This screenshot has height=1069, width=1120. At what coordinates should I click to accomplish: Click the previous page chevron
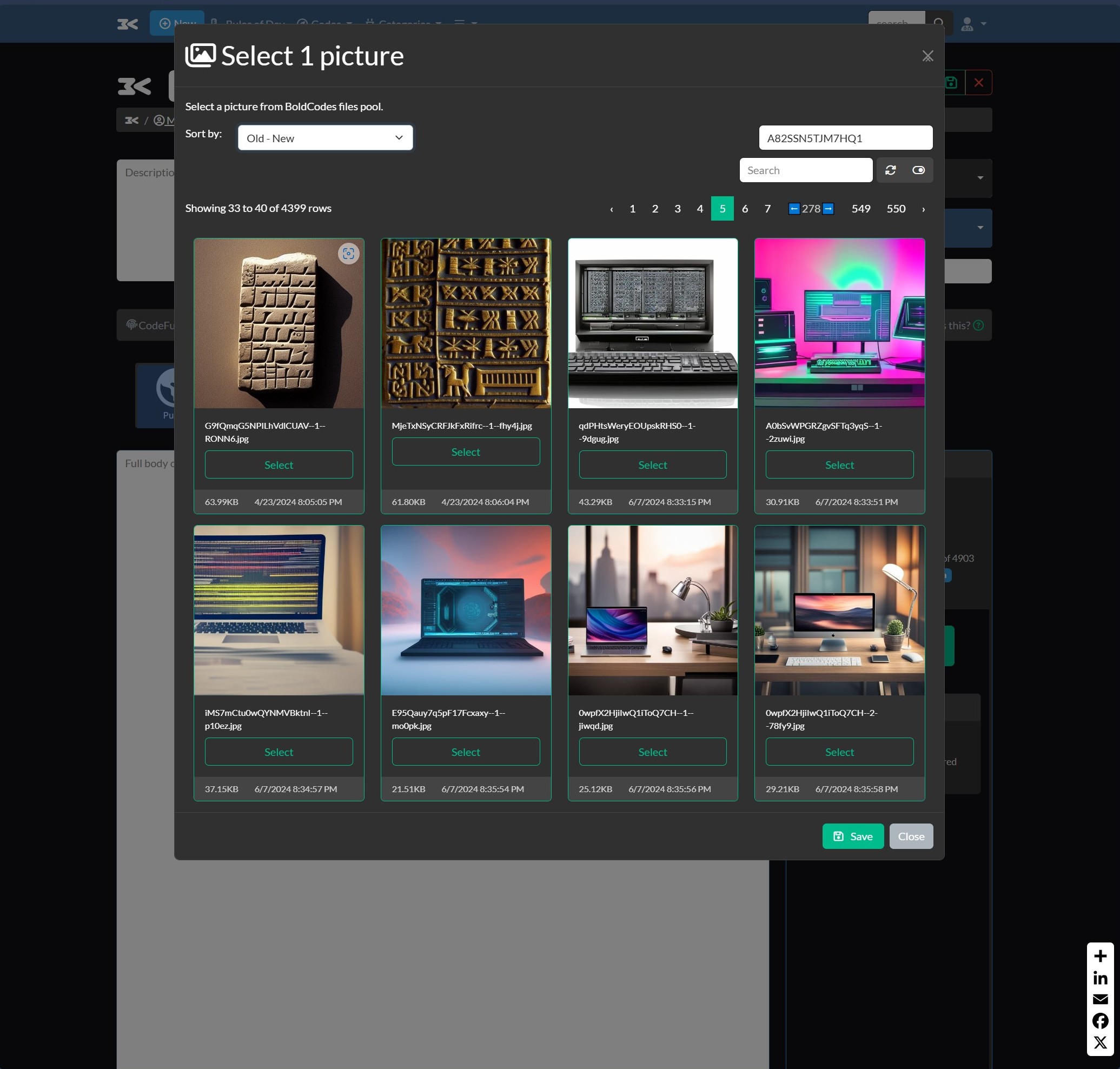[x=612, y=209]
